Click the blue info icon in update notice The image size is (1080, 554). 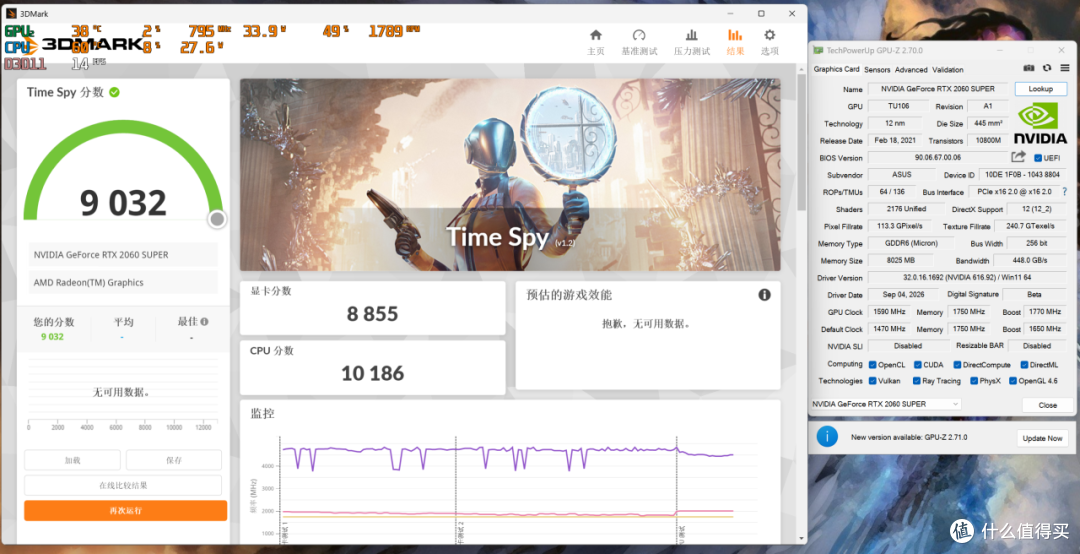827,437
